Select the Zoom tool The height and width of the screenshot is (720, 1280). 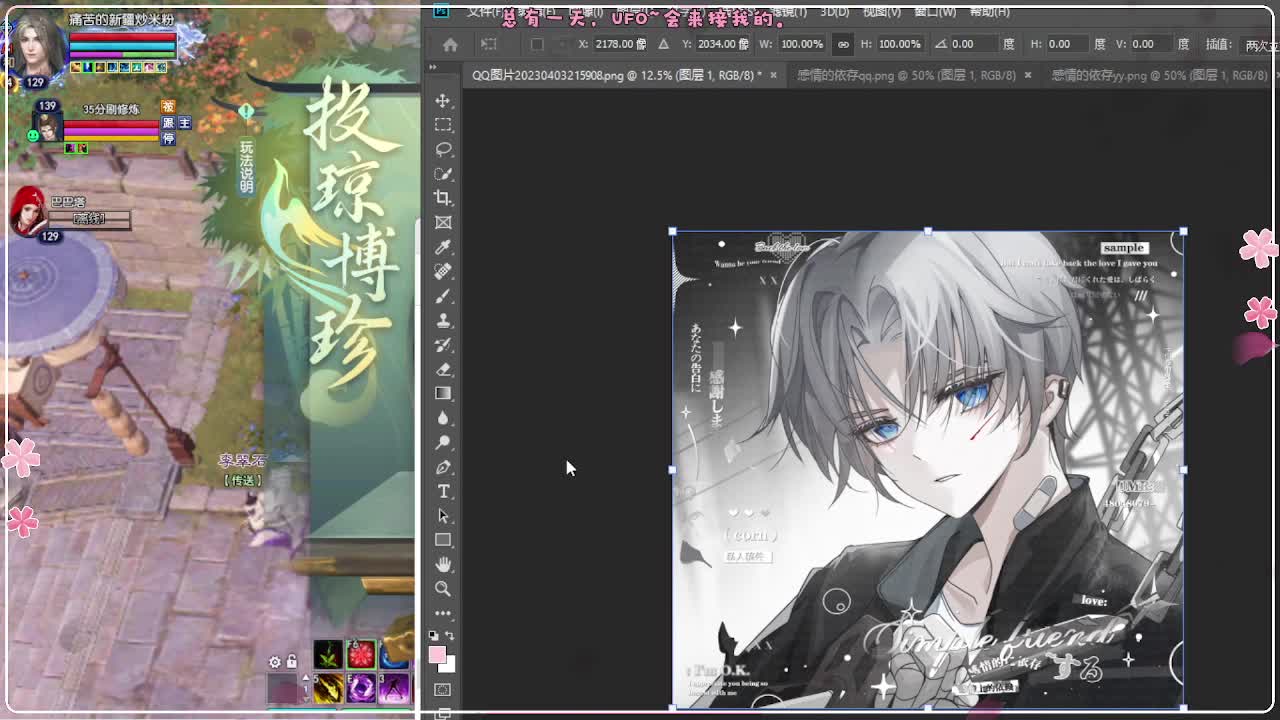coord(443,589)
